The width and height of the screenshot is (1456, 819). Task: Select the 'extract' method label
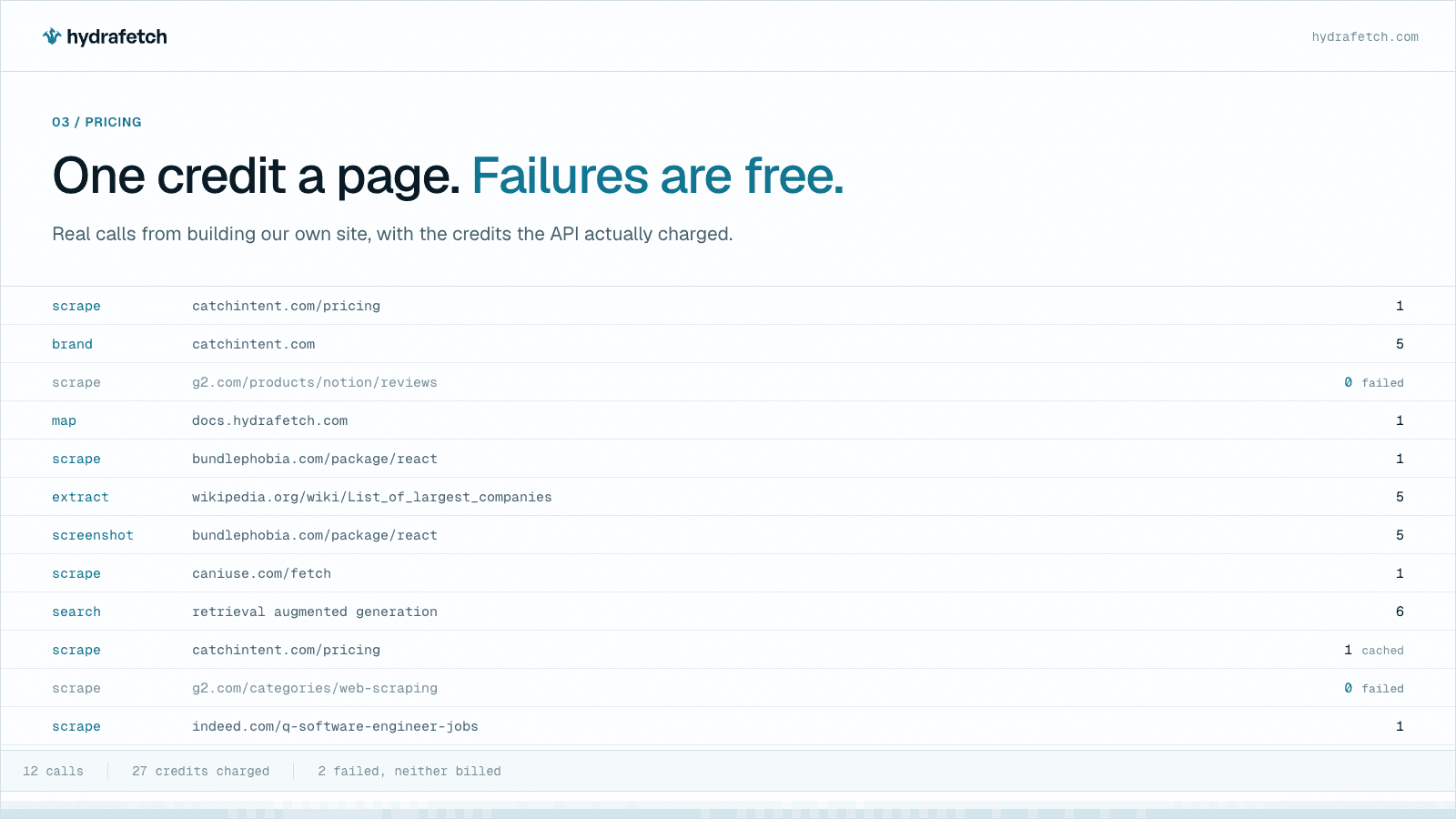point(80,497)
